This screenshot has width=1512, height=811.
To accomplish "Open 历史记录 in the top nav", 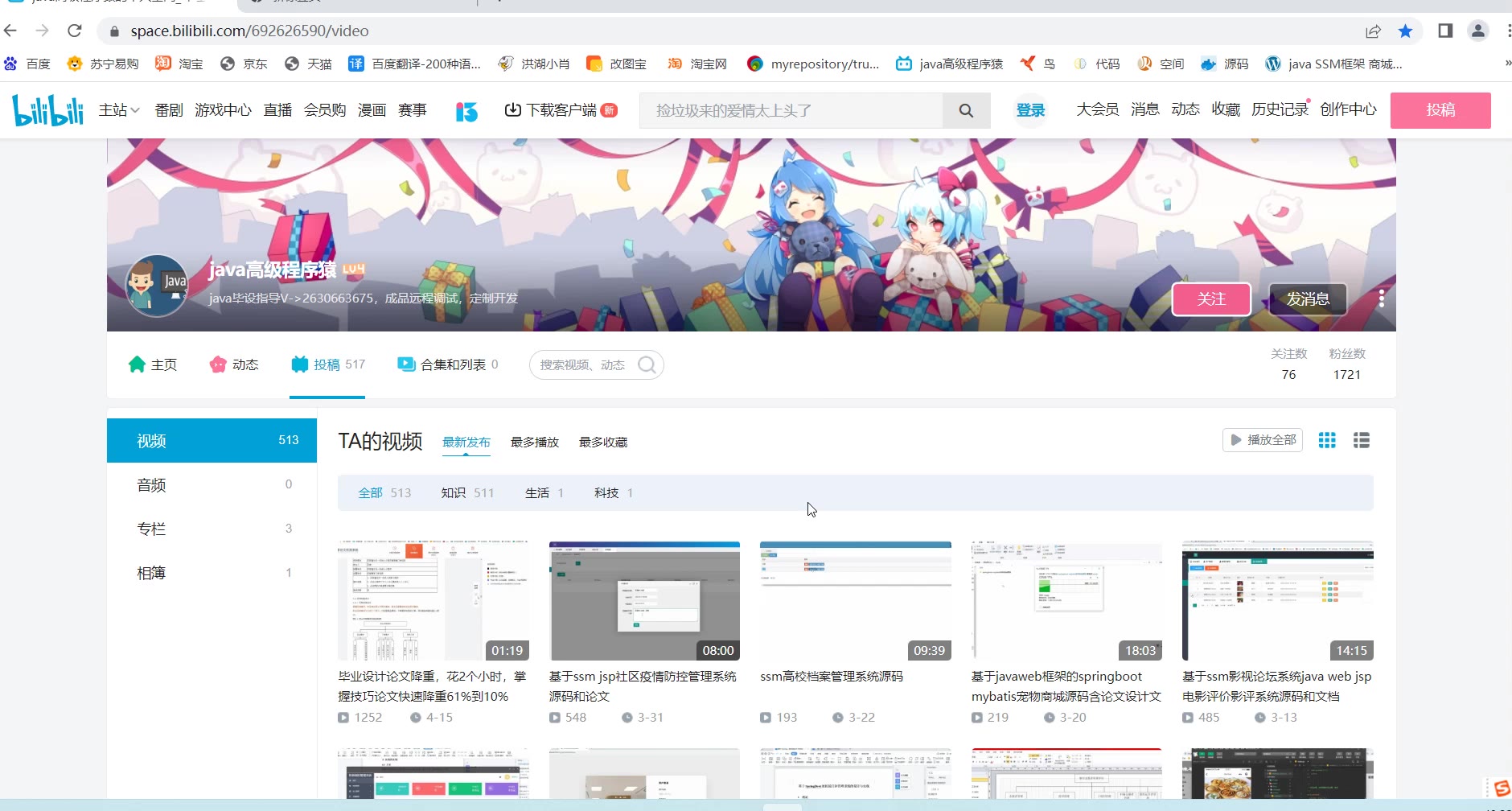I will 1280,109.
